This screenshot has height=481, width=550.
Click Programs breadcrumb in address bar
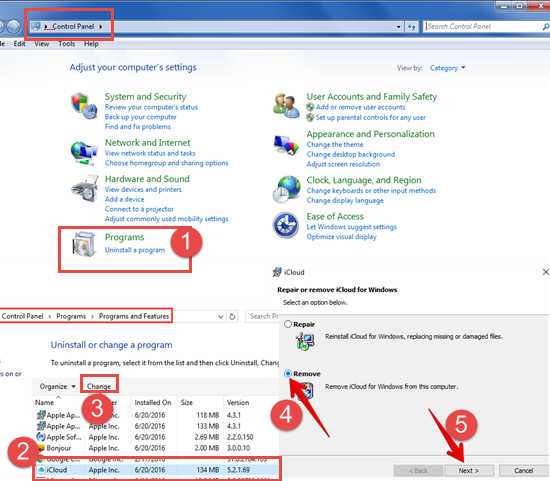click(71, 316)
